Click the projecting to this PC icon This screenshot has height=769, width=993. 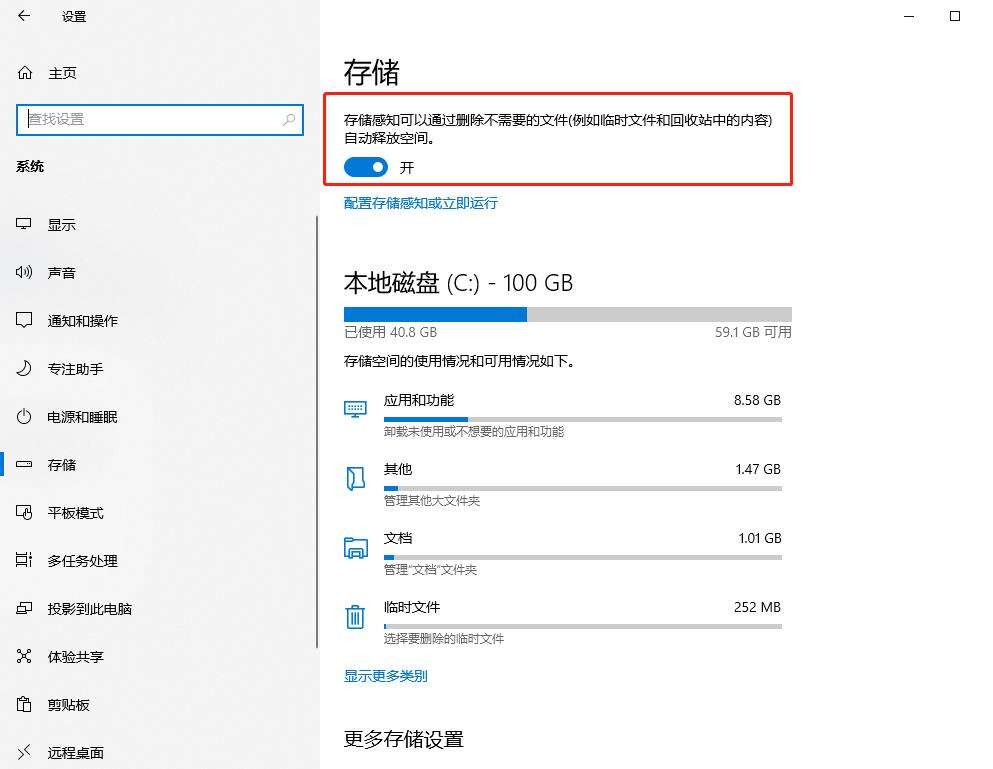pyautogui.click(x=24, y=609)
